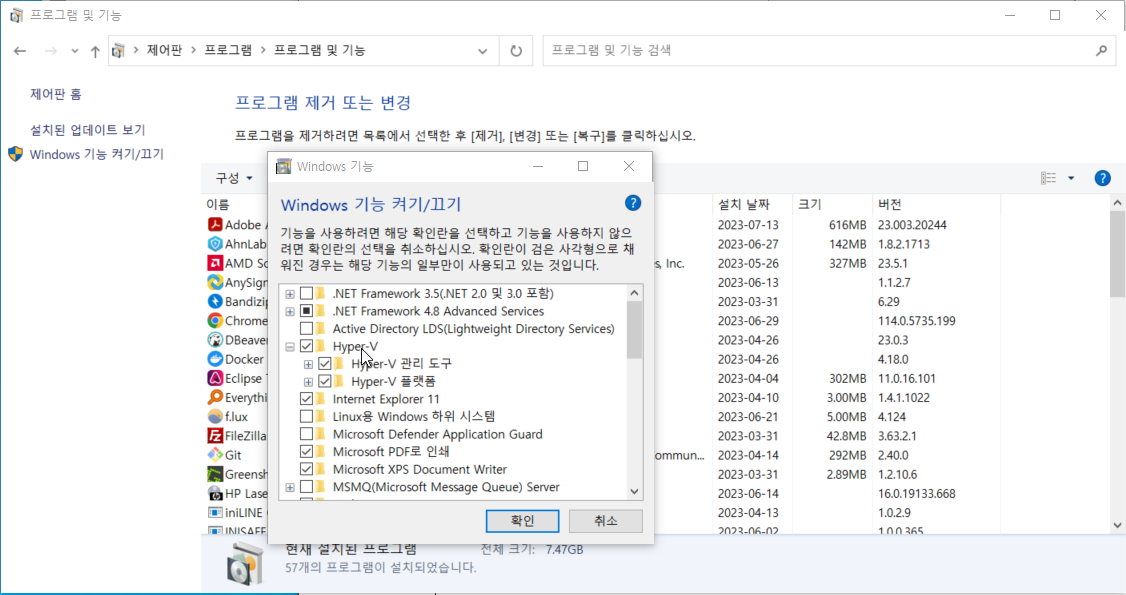The image size is (1126, 595).
Task: Click the FileZilla red icon
Action: click(x=215, y=436)
